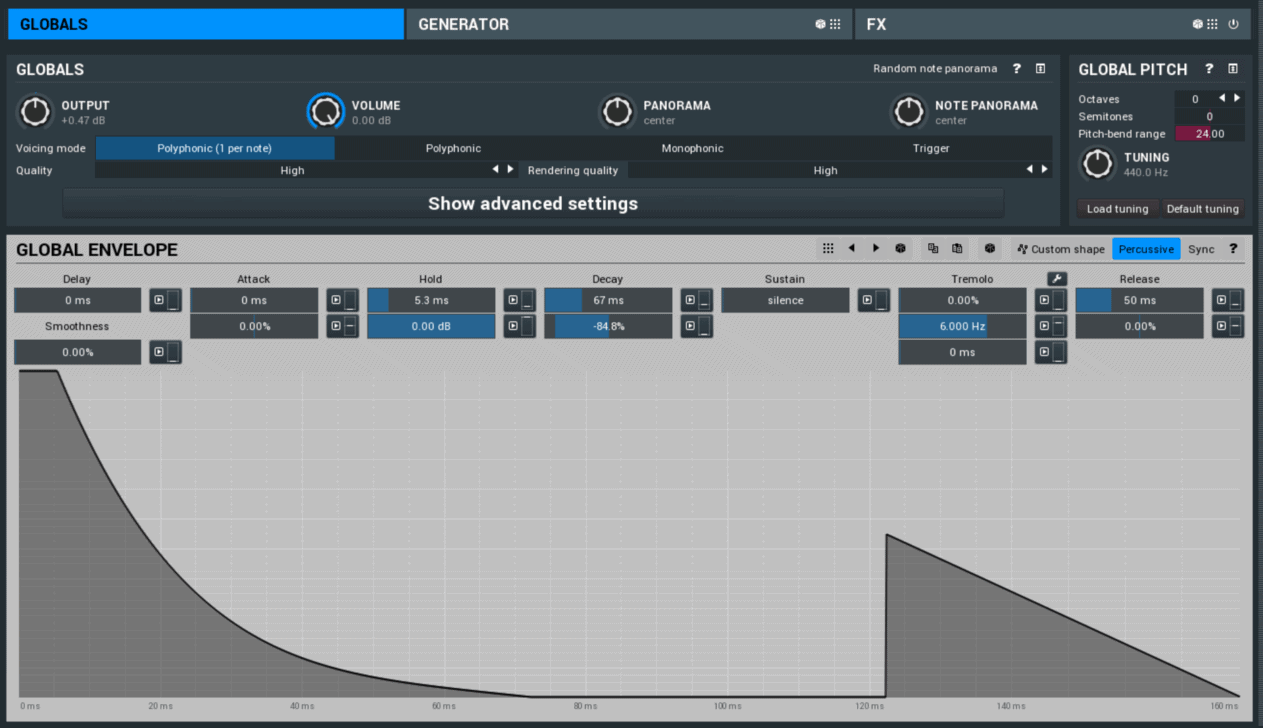Increase Rendering quality with right arrow
The height and width of the screenshot is (728, 1263).
pos(1044,170)
